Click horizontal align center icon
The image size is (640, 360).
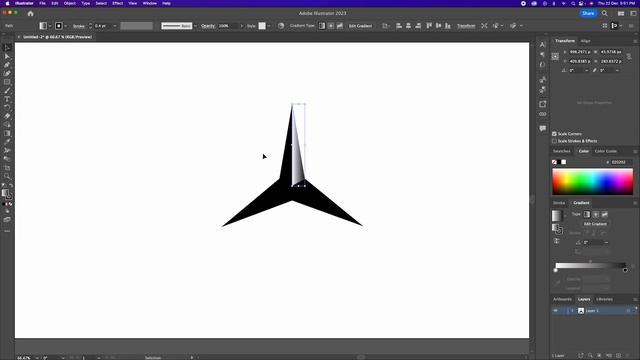(408, 26)
